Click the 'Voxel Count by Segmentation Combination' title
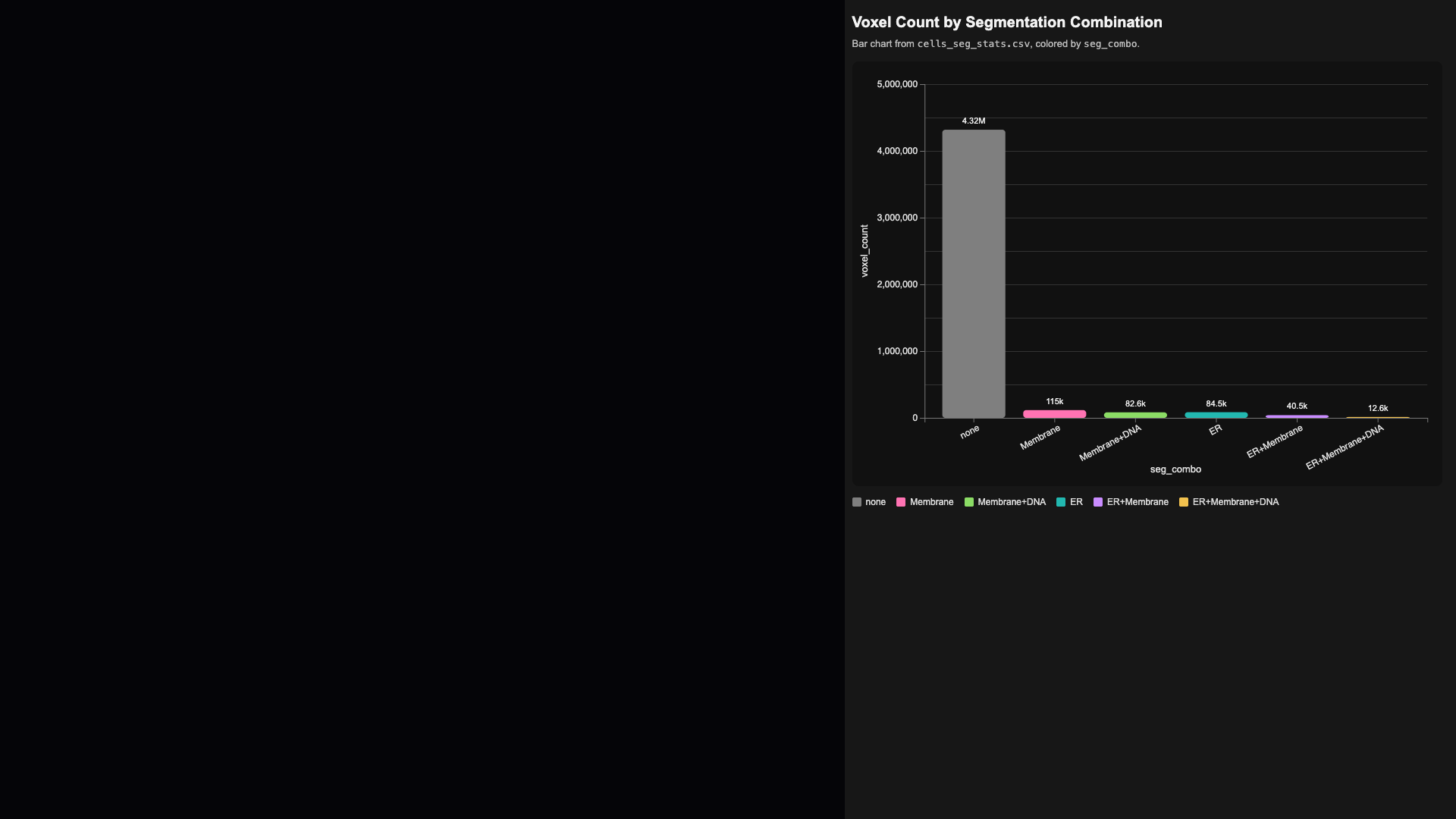 (x=1007, y=22)
